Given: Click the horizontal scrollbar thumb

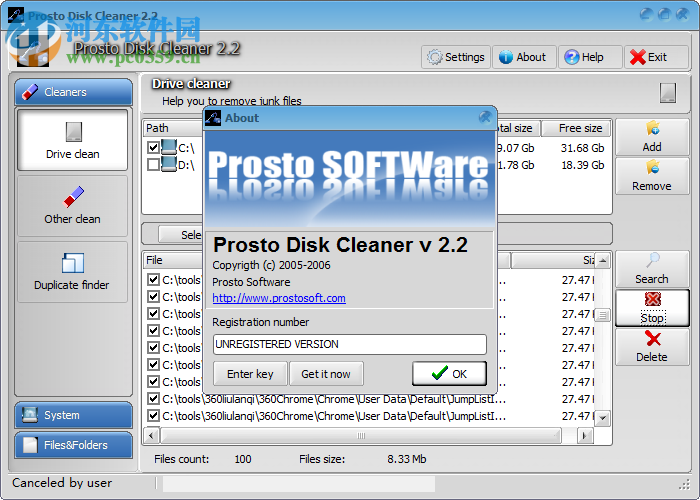Looking at the screenshot, I should 361,435.
